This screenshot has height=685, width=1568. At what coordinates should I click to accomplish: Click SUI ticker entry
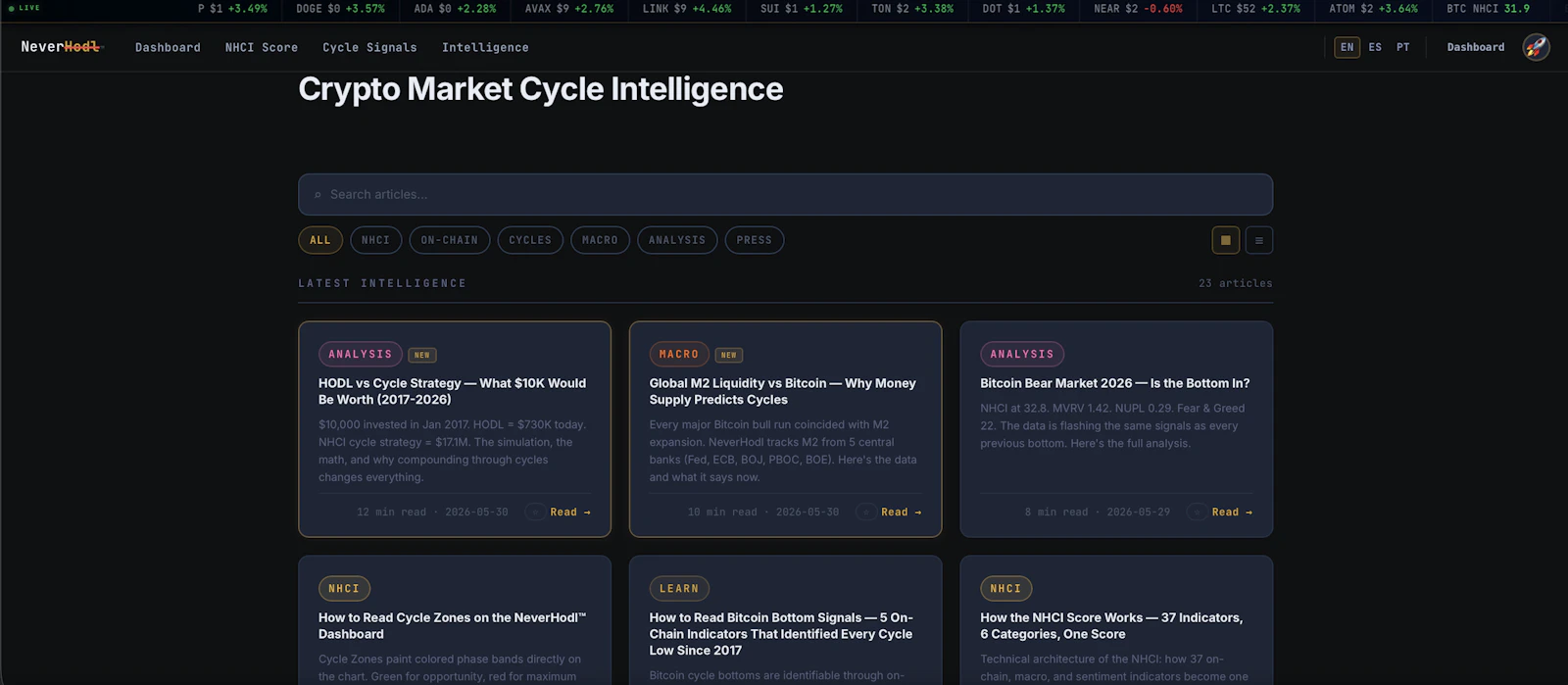click(x=802, y=8)
